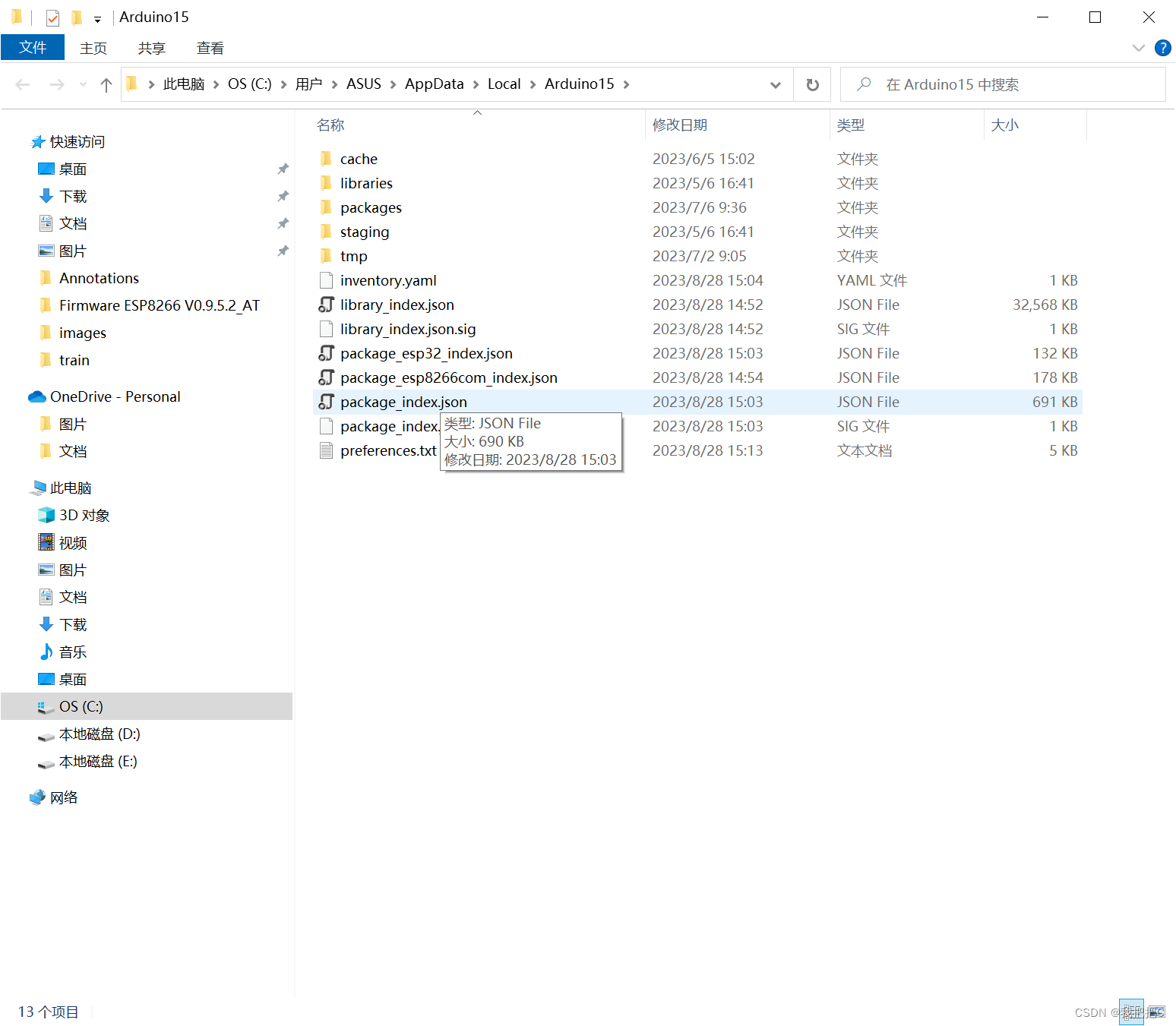Screen dimensions: 1176x1026
Task: Click the pin icon beside quick access 图片
Action: tap(283, 251)
